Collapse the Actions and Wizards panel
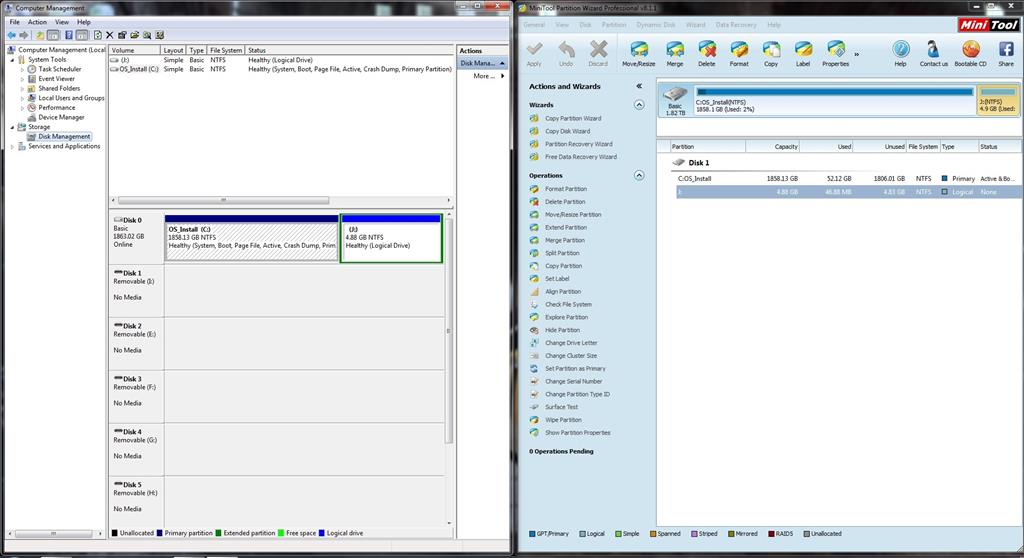Viewport: 1024px width, 558px height. click(x=639, y=86)
